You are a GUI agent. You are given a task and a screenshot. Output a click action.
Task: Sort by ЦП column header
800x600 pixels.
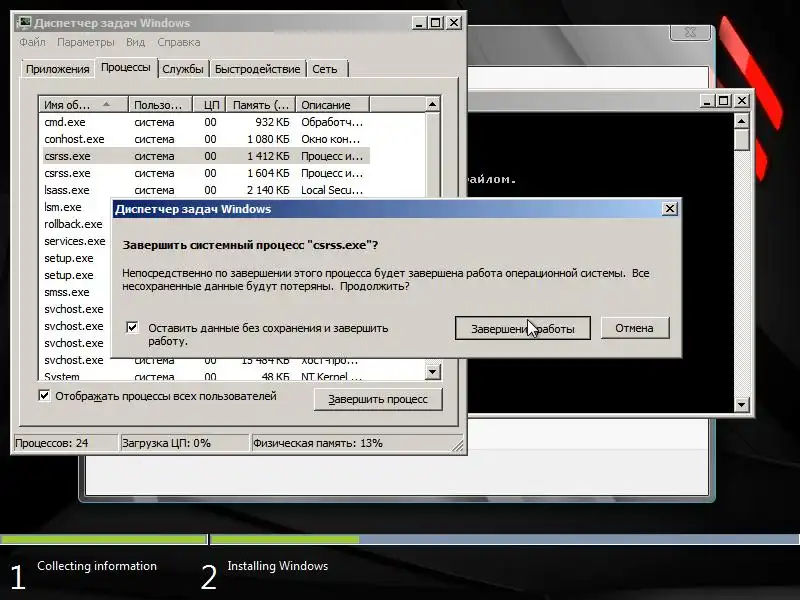(209, 105)
